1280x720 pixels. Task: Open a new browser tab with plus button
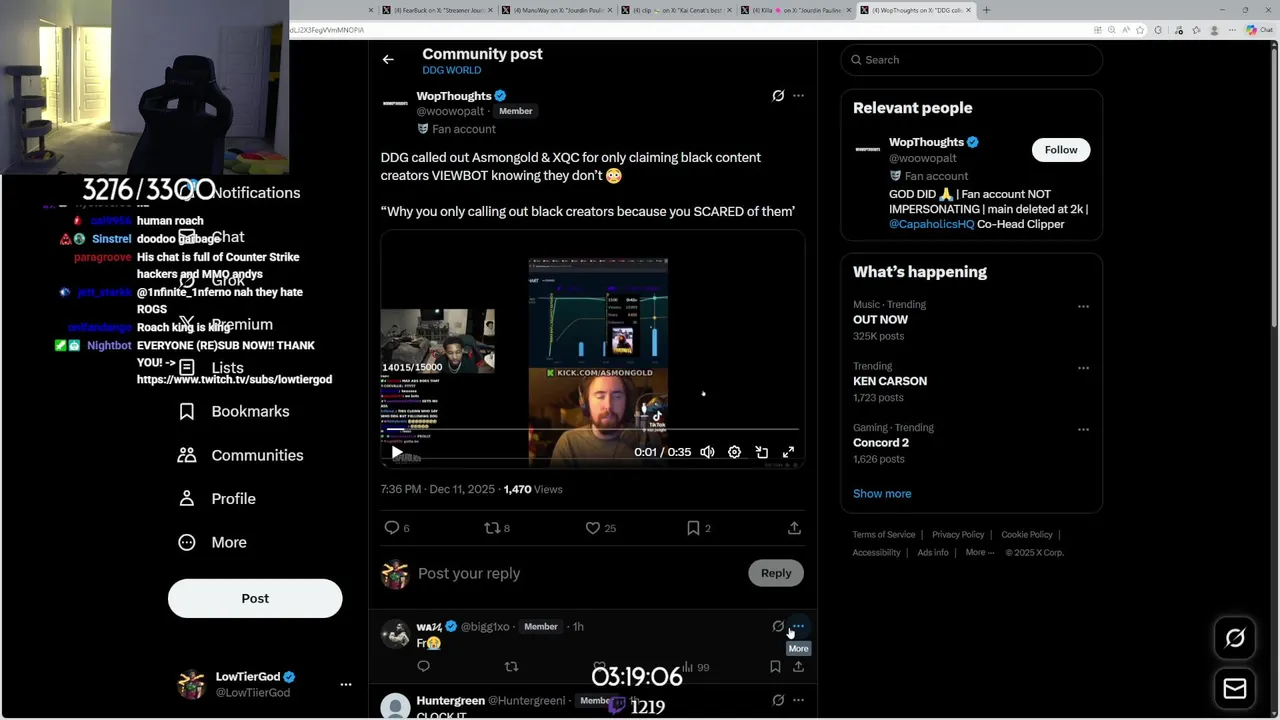click(x=986, y=10)
